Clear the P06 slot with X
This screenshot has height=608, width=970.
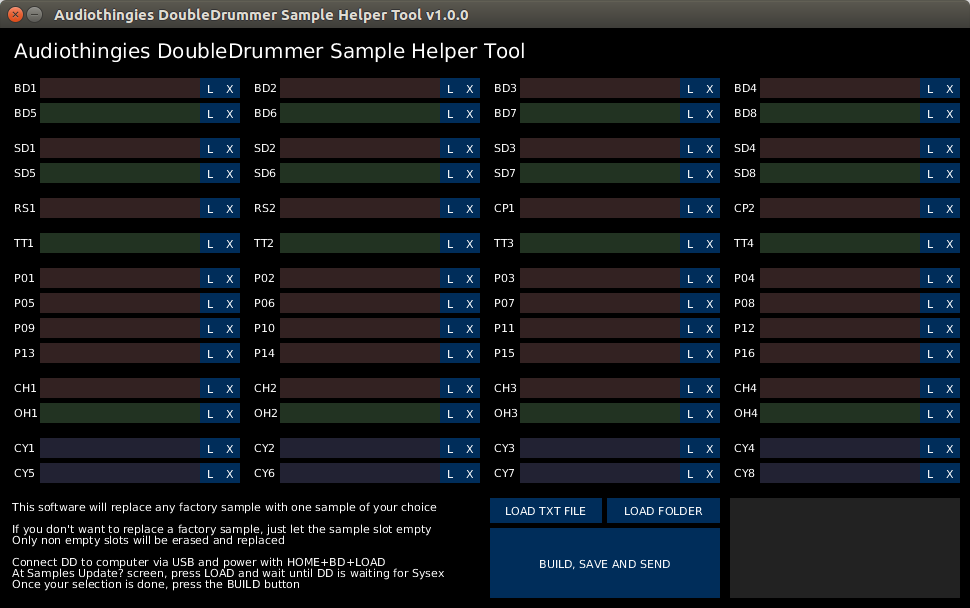tap(470, 303)
